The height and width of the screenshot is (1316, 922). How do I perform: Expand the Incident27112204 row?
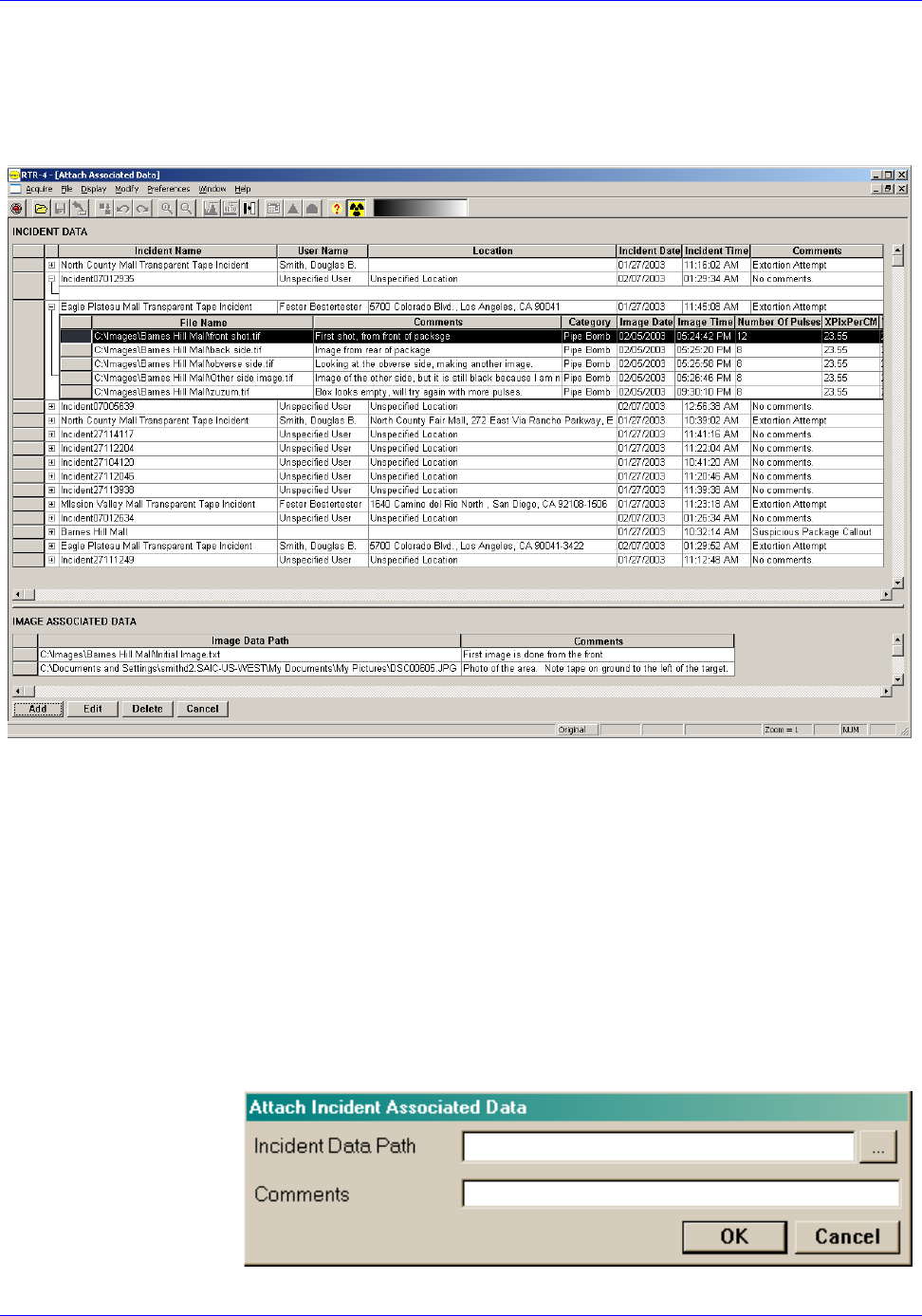(x=52, y=449)
